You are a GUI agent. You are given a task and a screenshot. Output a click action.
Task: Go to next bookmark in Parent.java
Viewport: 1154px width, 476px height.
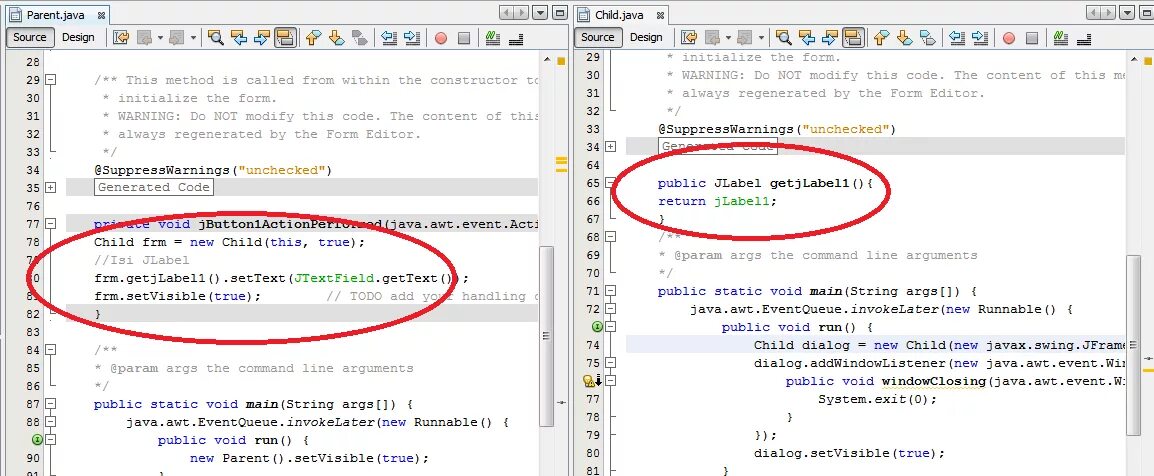[337, 38]
